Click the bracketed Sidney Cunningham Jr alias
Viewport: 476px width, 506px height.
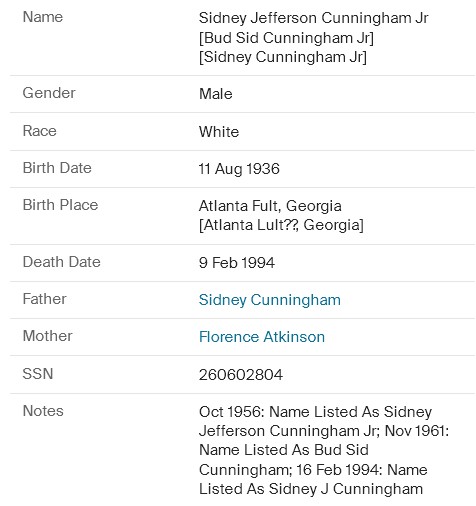(x=283, y=57)
